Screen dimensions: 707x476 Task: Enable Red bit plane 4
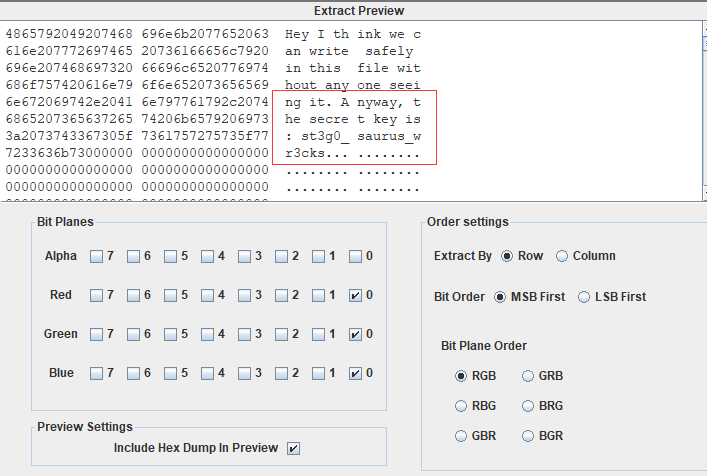207,295
